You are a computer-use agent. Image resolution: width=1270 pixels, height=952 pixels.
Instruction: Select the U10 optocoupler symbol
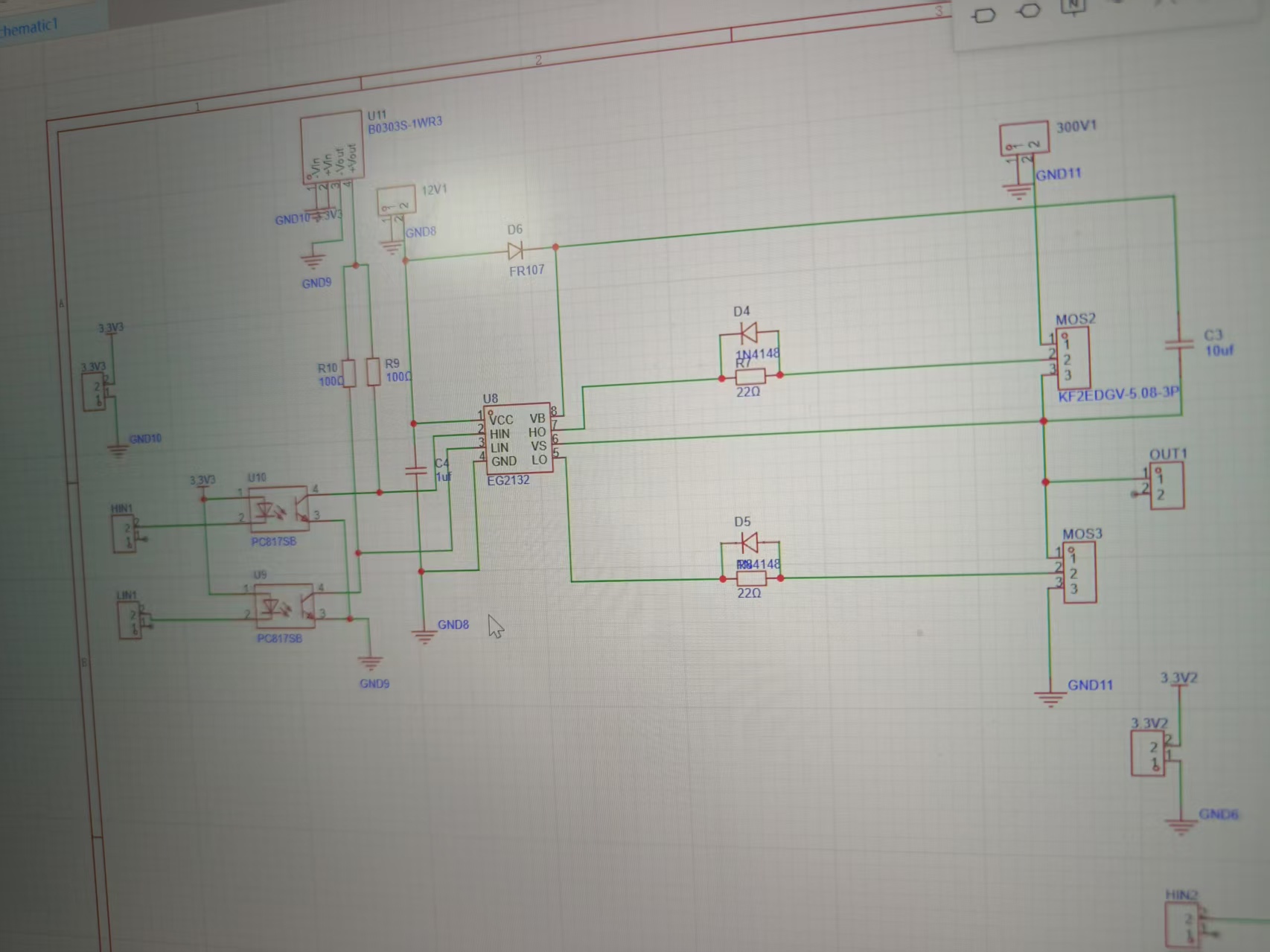278,510
